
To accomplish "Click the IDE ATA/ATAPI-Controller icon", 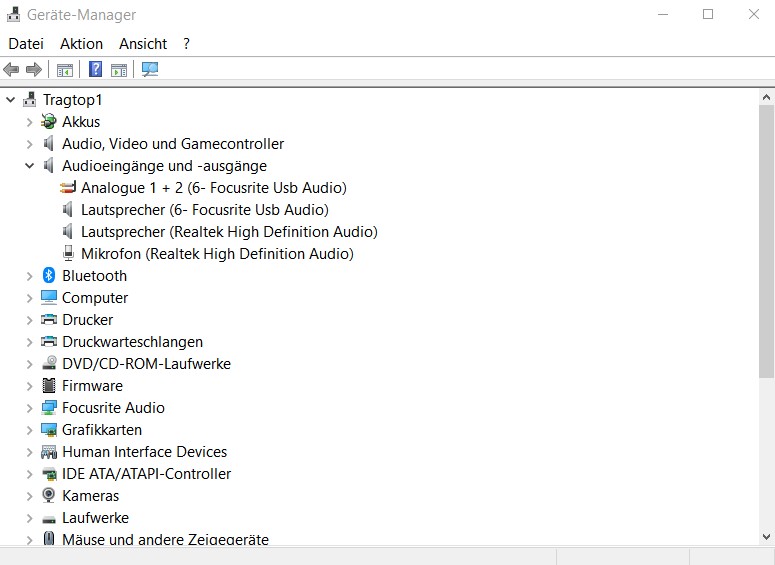I will [49, 474].
